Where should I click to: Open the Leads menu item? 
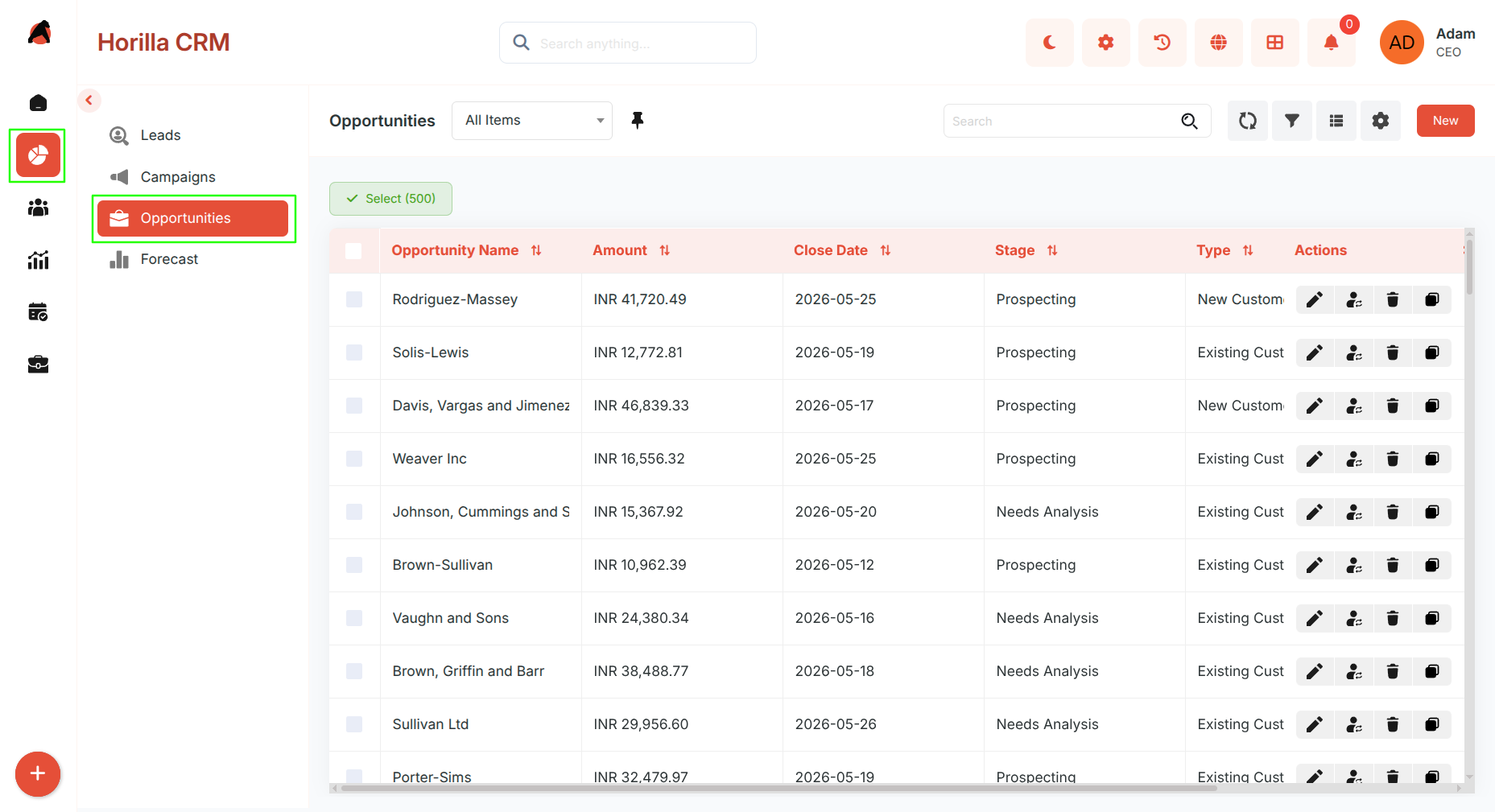click(193, 135)
